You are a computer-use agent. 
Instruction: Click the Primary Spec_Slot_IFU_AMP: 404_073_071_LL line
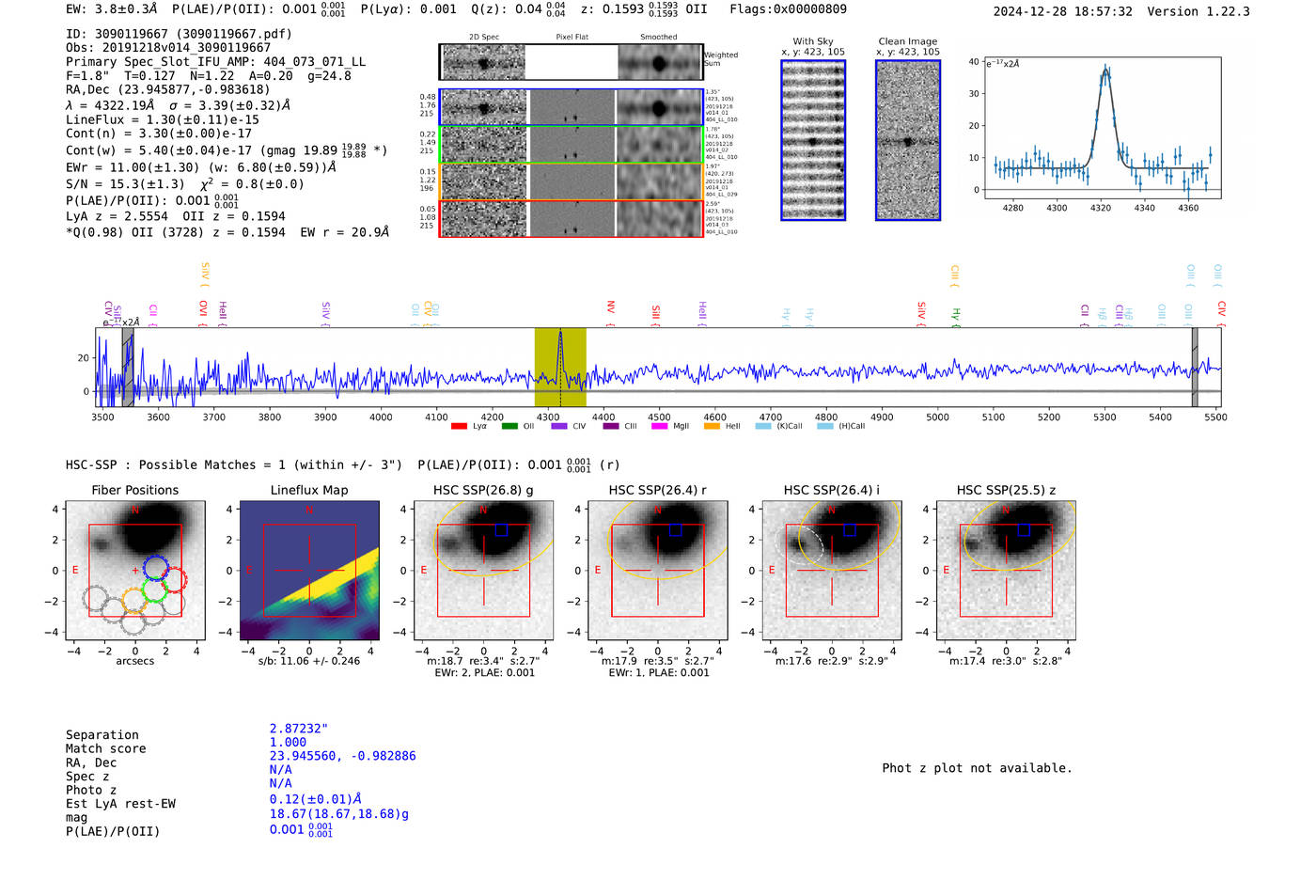coord(215,61)
